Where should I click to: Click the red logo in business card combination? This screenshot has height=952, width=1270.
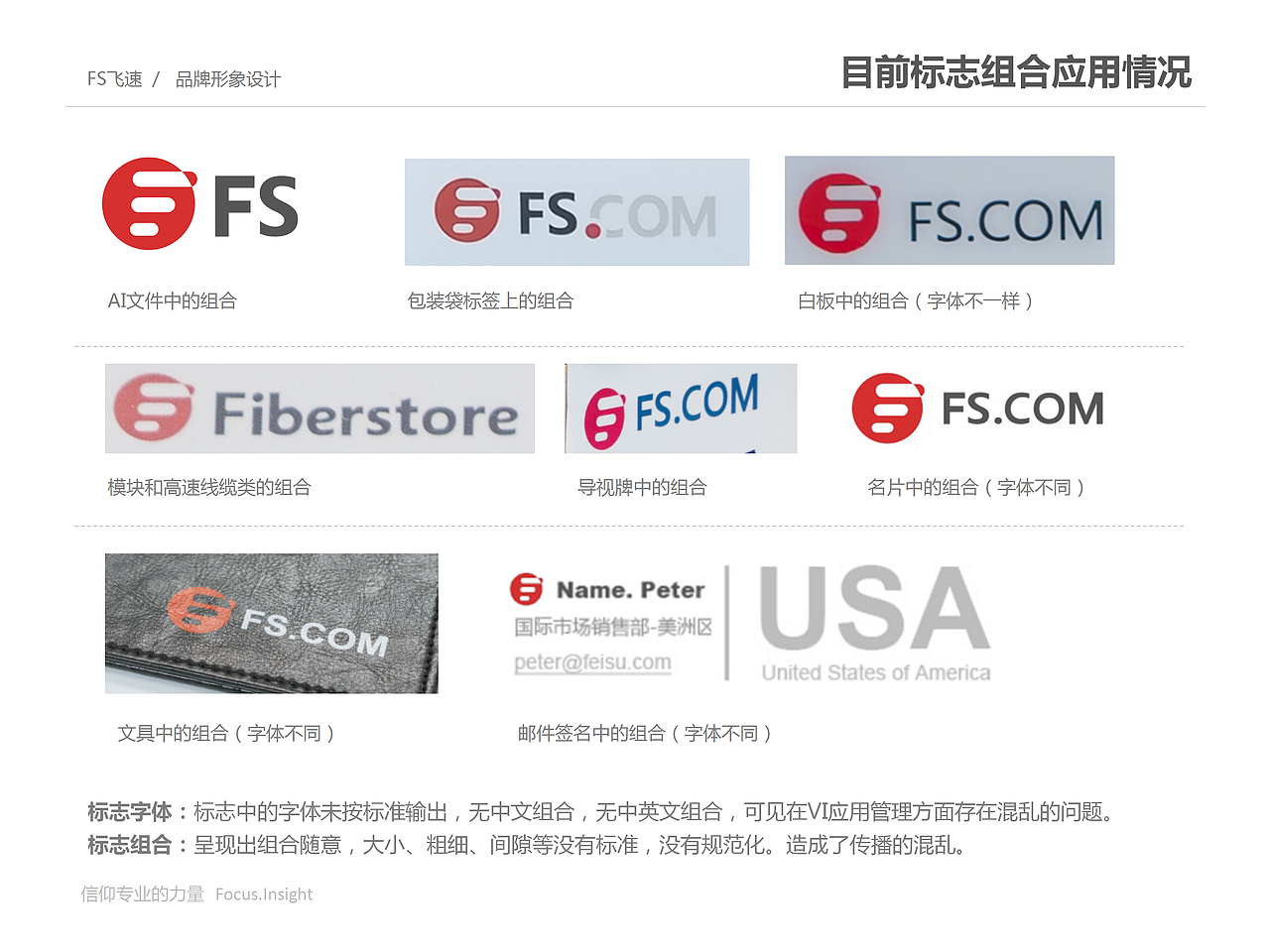(x=887, y=408)
